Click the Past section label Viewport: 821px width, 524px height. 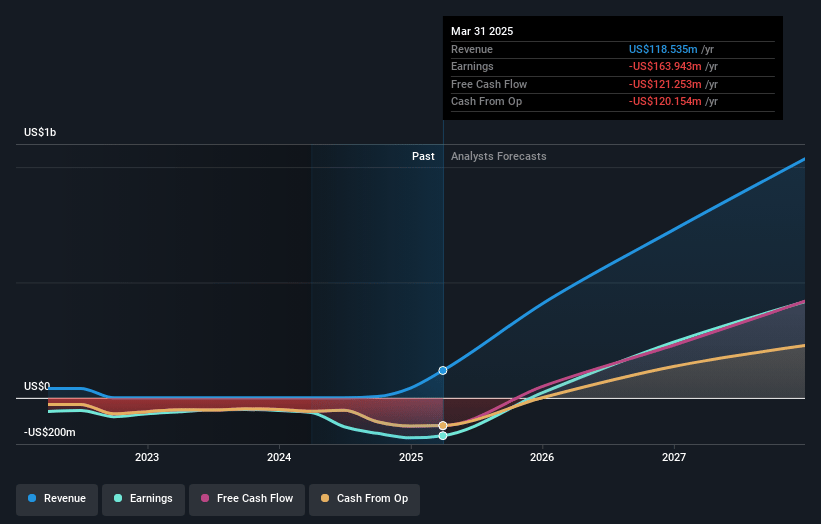[423, 157]
